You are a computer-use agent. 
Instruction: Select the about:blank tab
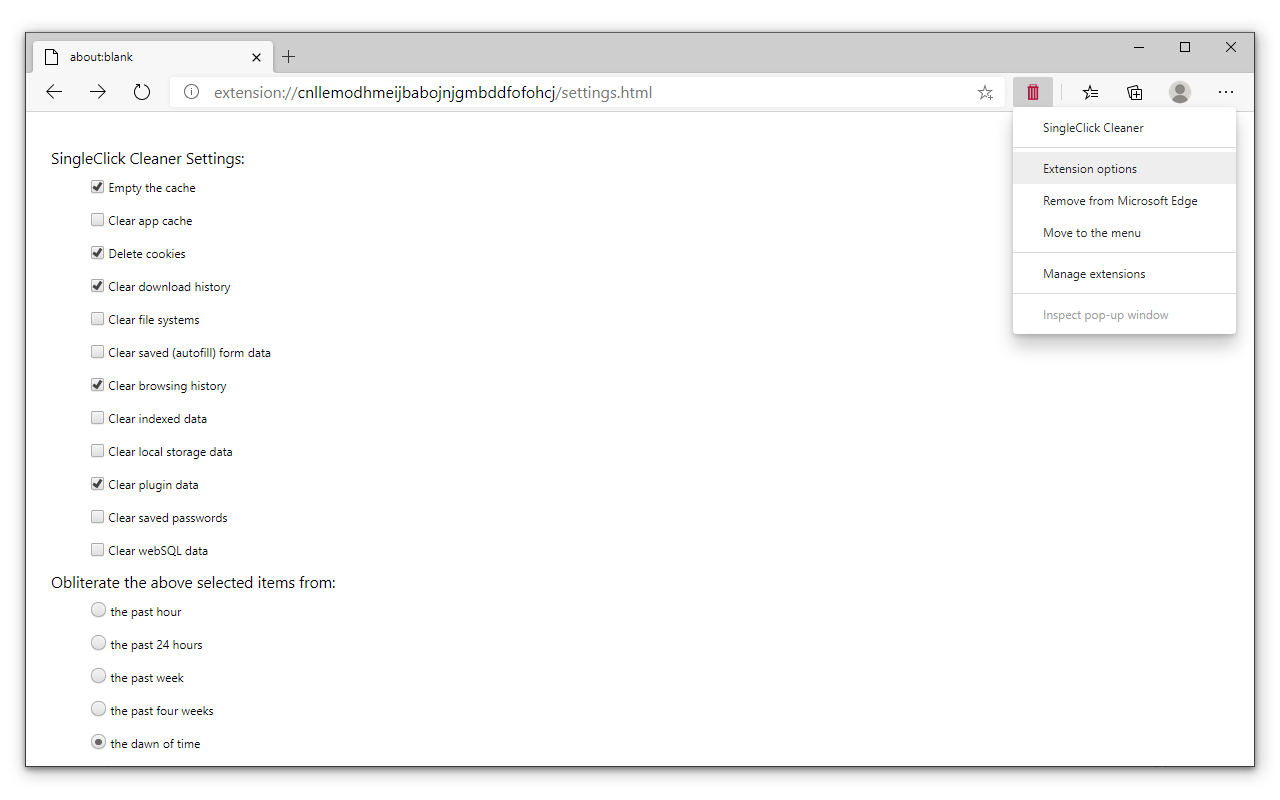coord(153,57)
